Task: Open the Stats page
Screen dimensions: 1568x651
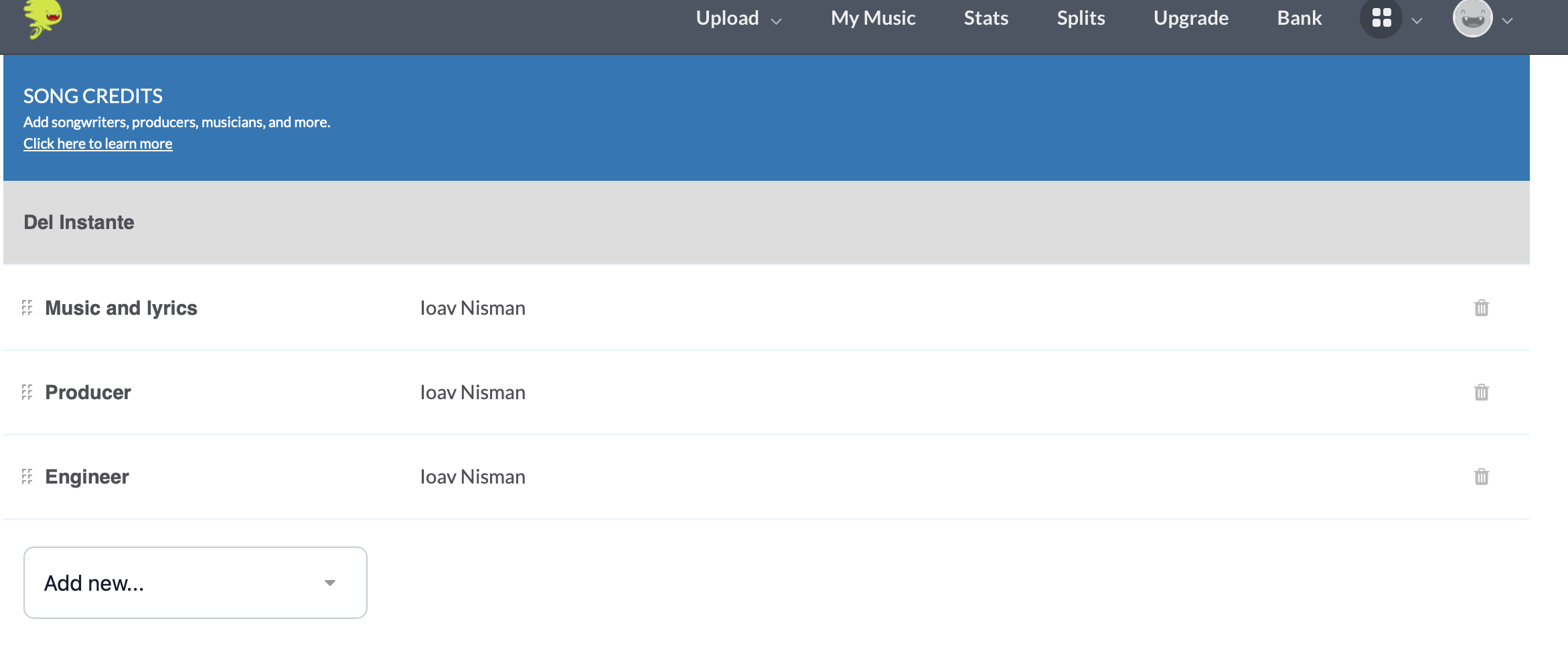Action: [986, 18]
